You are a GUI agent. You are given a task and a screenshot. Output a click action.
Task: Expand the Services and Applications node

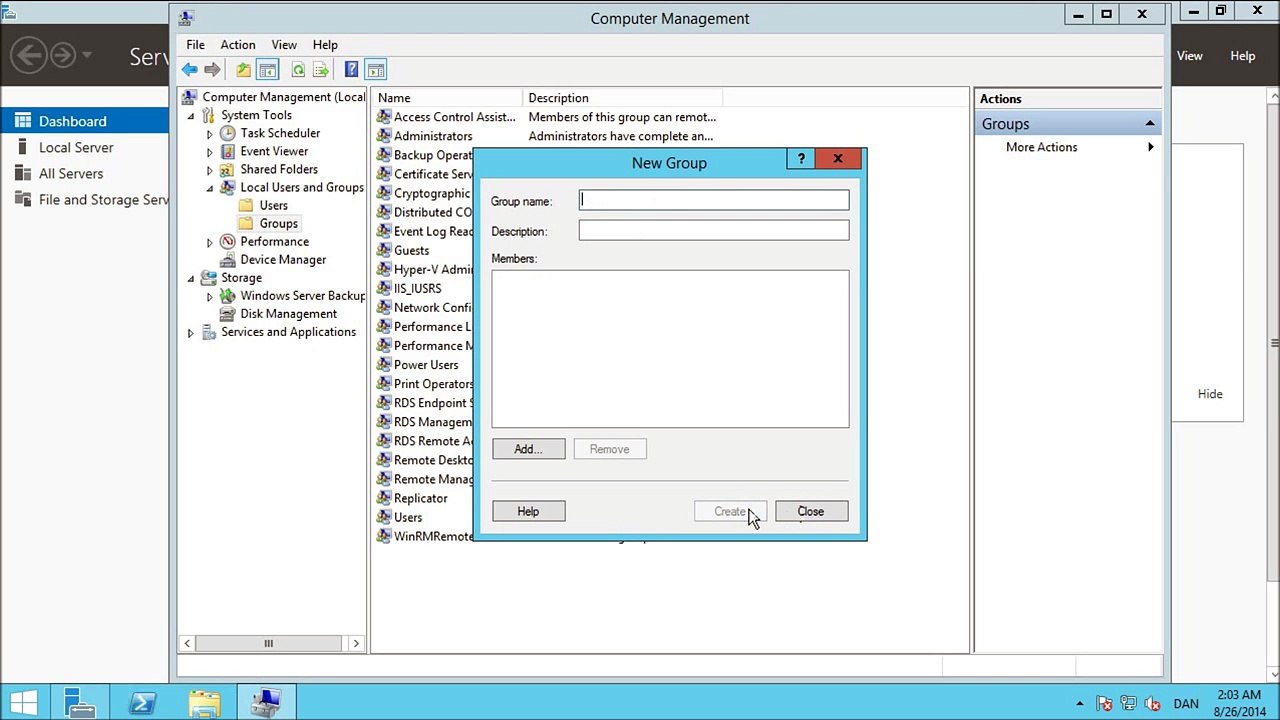pyautogui.click(x=191, y=332)
